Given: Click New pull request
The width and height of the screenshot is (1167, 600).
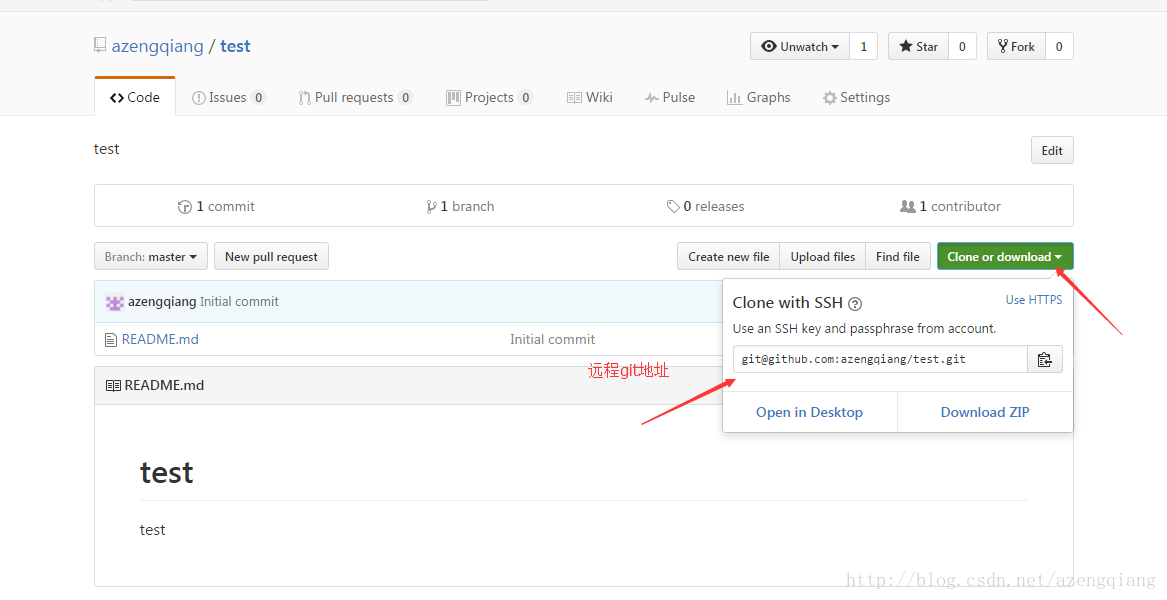Looking at the screenshot, I should click(x=271, y=257).
